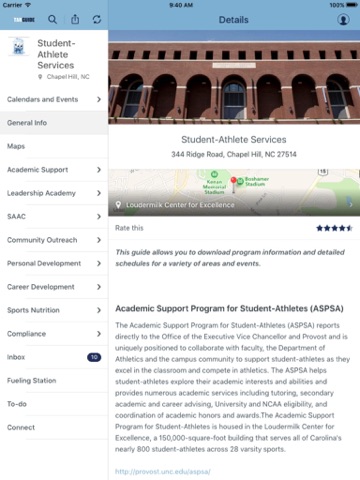Open the user profile icon
360x480 pixels.
coord(343,20)
